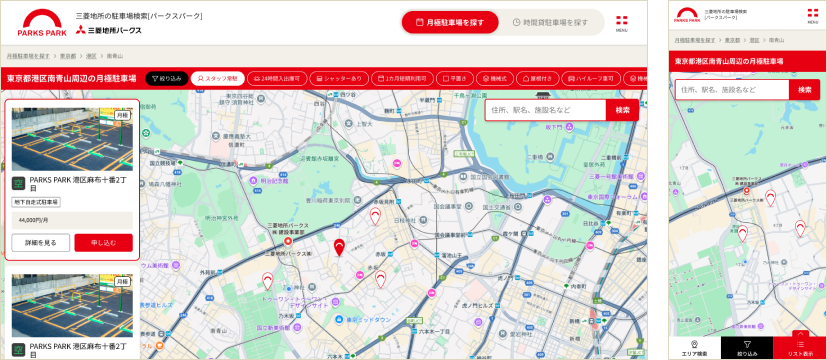Click the 地下自走式駐車場 tag on first card
Viewport: 827px width, 360px height.
[36, 202]
